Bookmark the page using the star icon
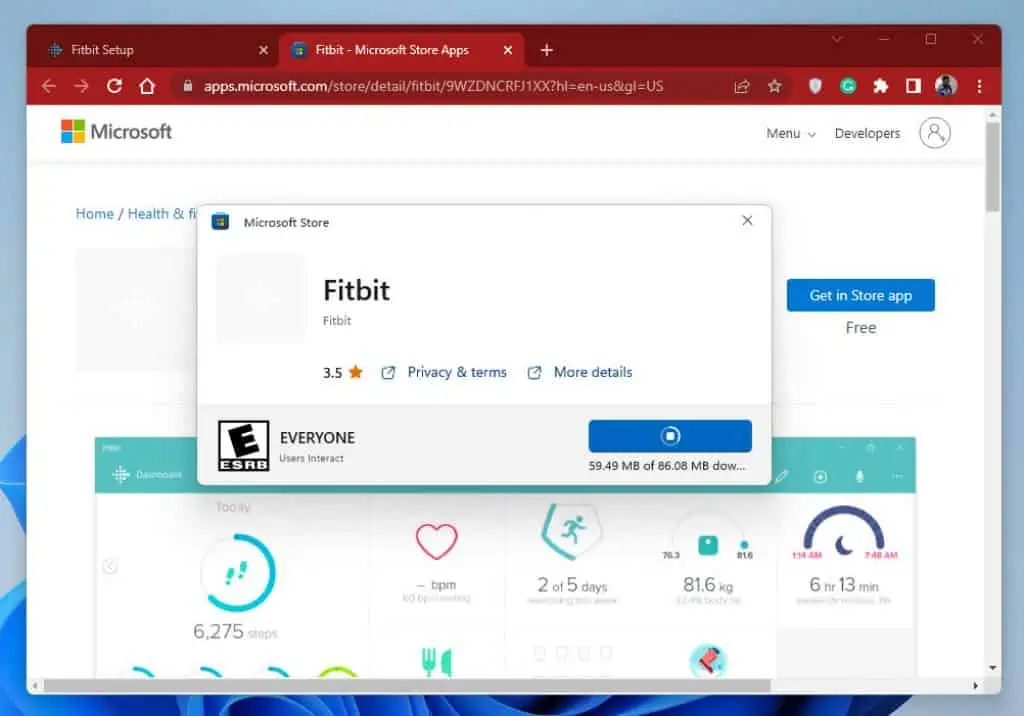The width and height of the screenshot is (1024, 716). 775,86
